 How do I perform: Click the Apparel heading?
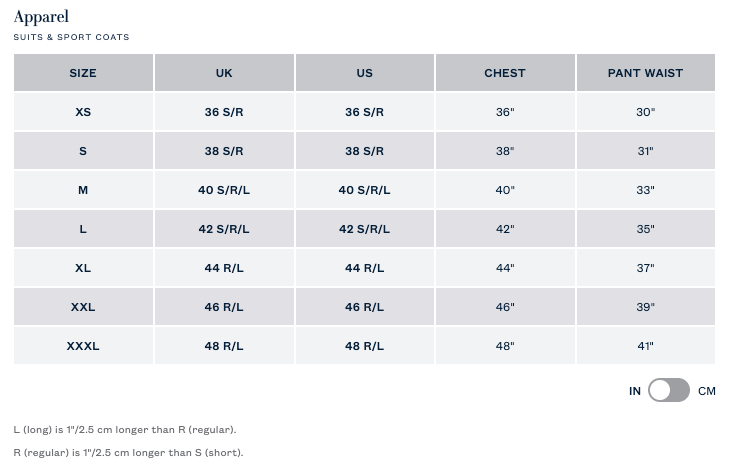41,17
